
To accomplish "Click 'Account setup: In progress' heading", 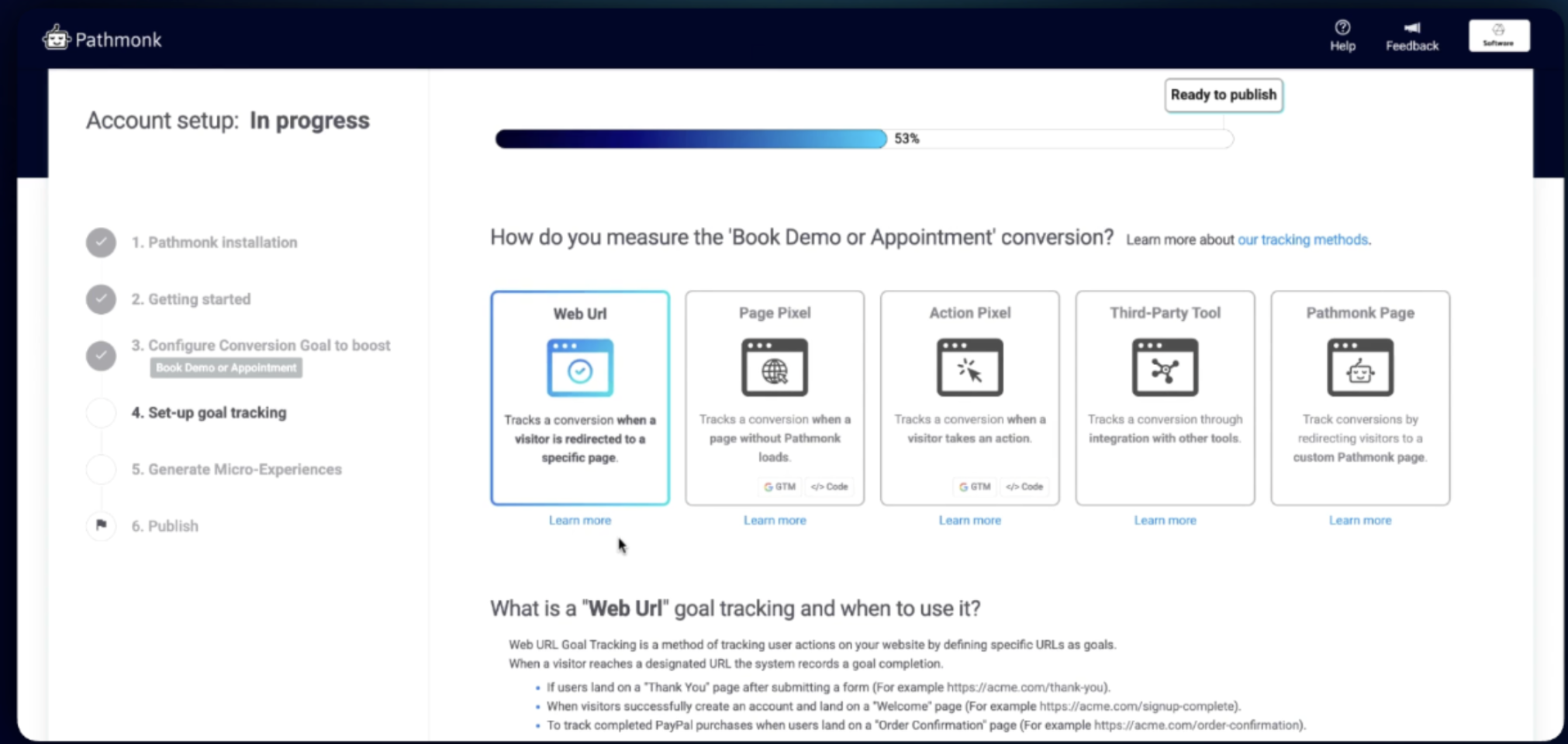I will coord(228,121).
